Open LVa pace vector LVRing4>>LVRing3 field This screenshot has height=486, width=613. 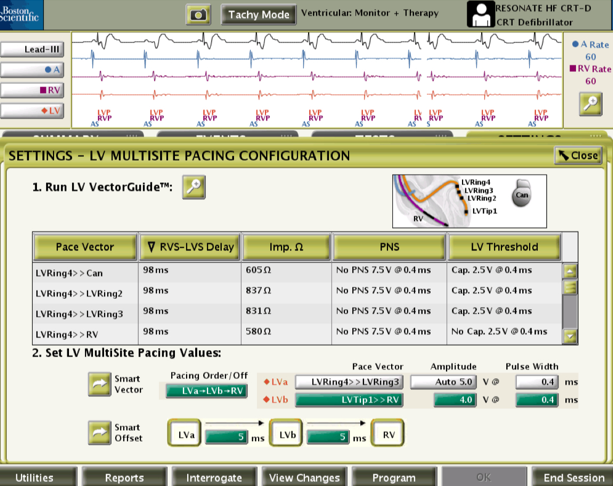pos(349,382)
